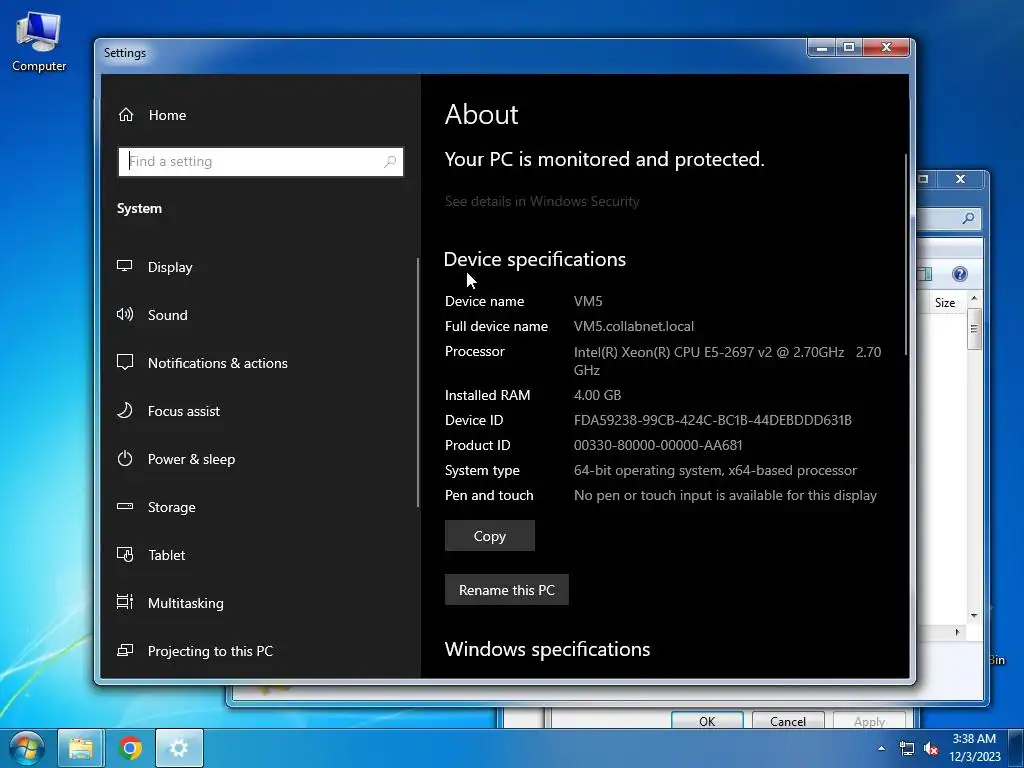1024x768 pixels.
Task: Click scroll up arrow in background window
Action: coord(974,298)
